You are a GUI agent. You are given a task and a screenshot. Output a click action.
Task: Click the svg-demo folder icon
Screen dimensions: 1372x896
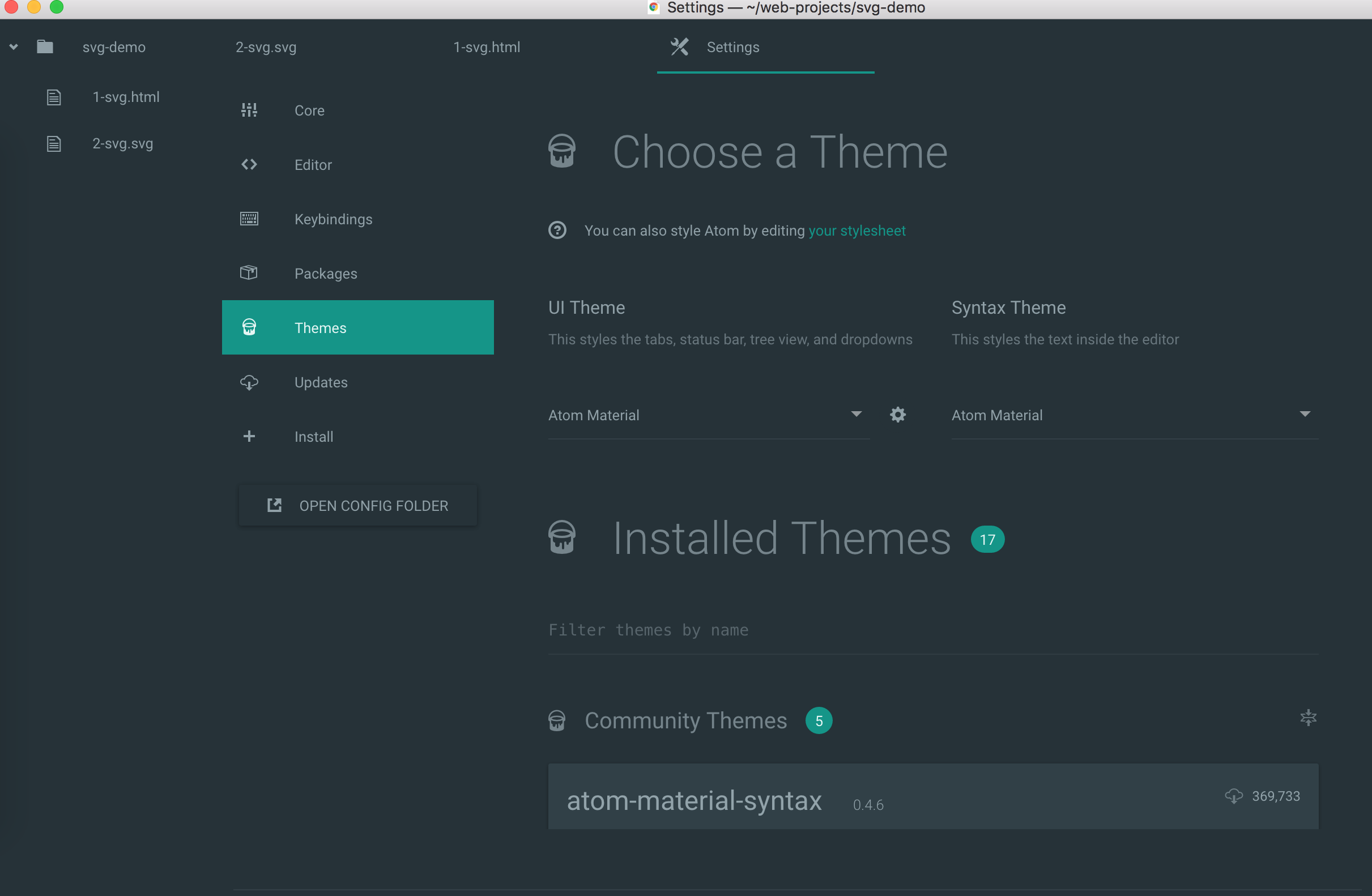45,46
